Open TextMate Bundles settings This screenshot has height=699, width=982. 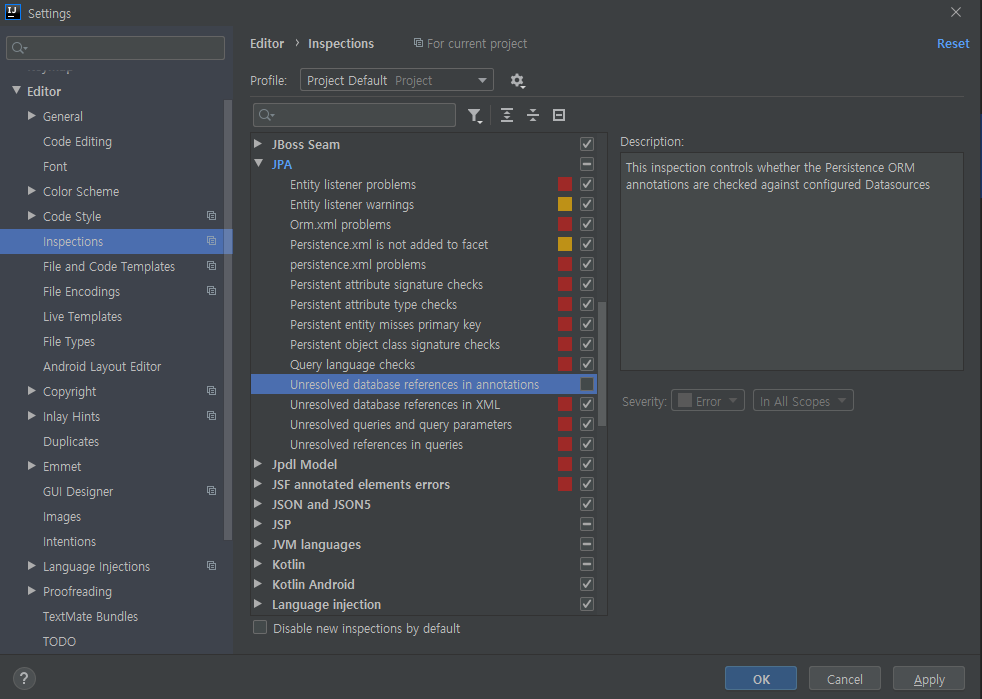(90, 616)
